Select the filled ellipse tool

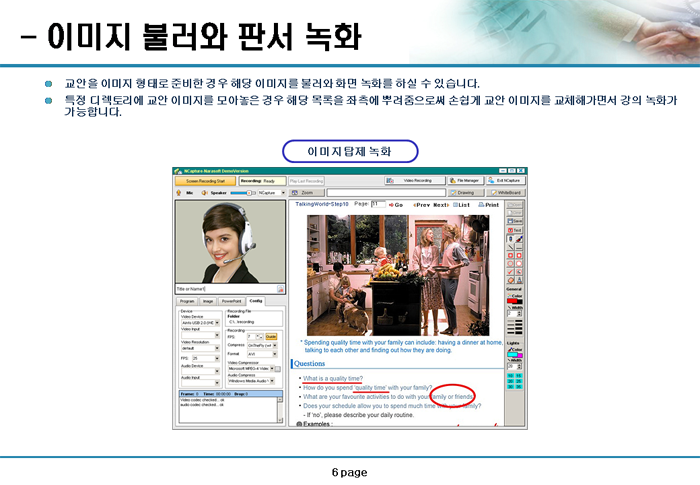coord(519,263)
